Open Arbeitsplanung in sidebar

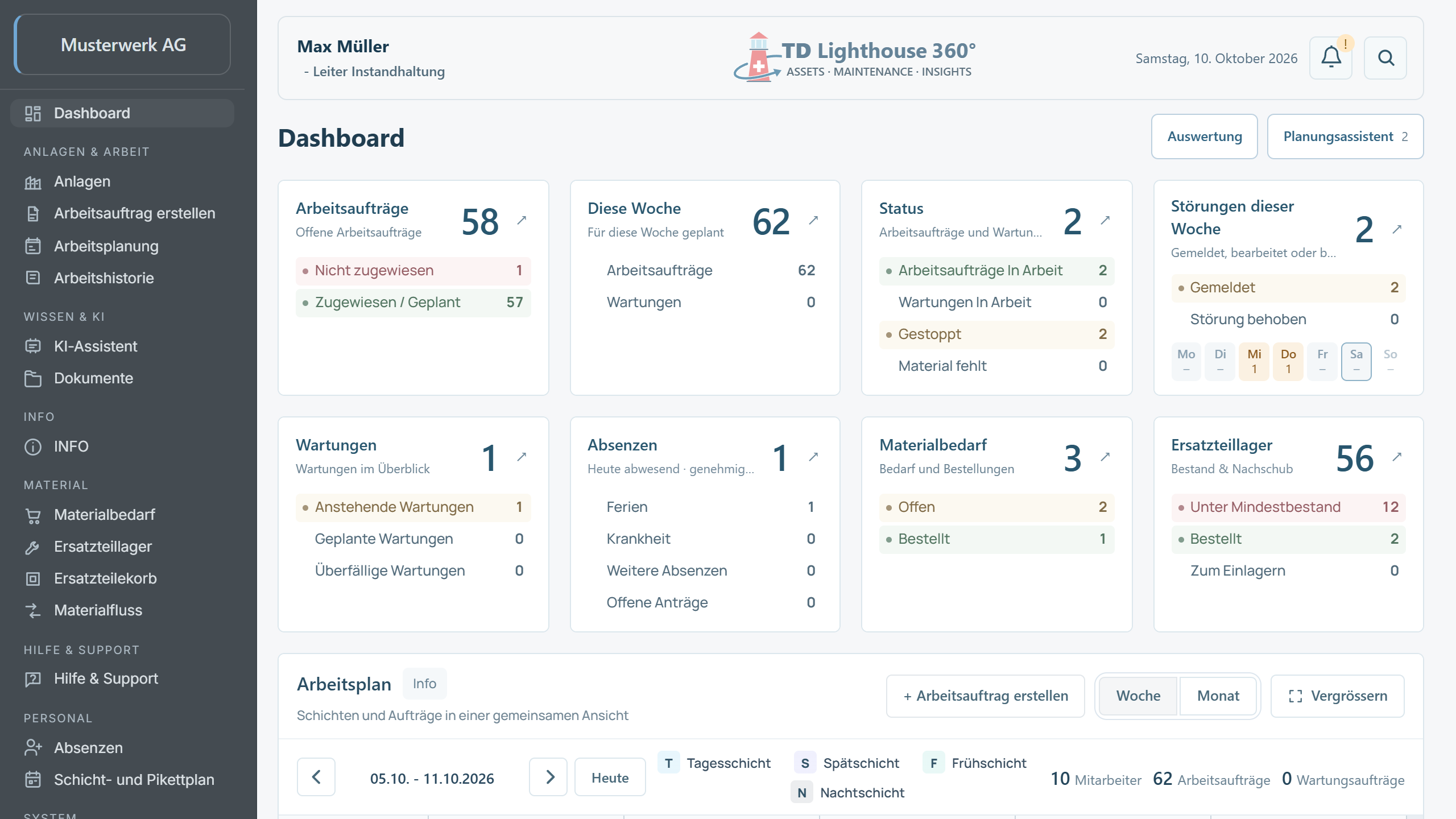[122, 246]
